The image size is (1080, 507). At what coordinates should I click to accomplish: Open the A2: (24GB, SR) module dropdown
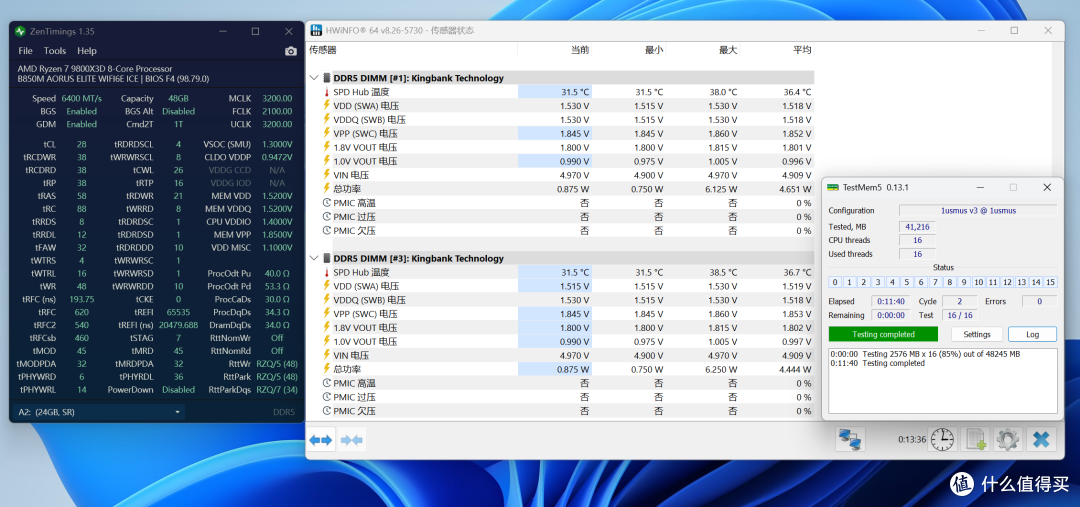pos(98,412)
